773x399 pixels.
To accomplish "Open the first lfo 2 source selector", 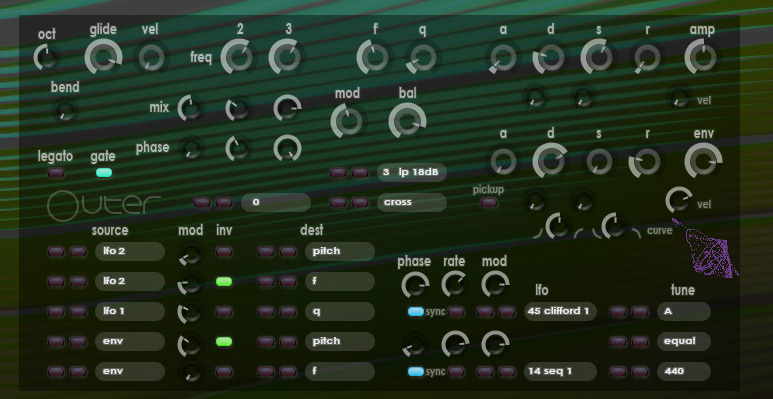I will [x=130, y=252].
